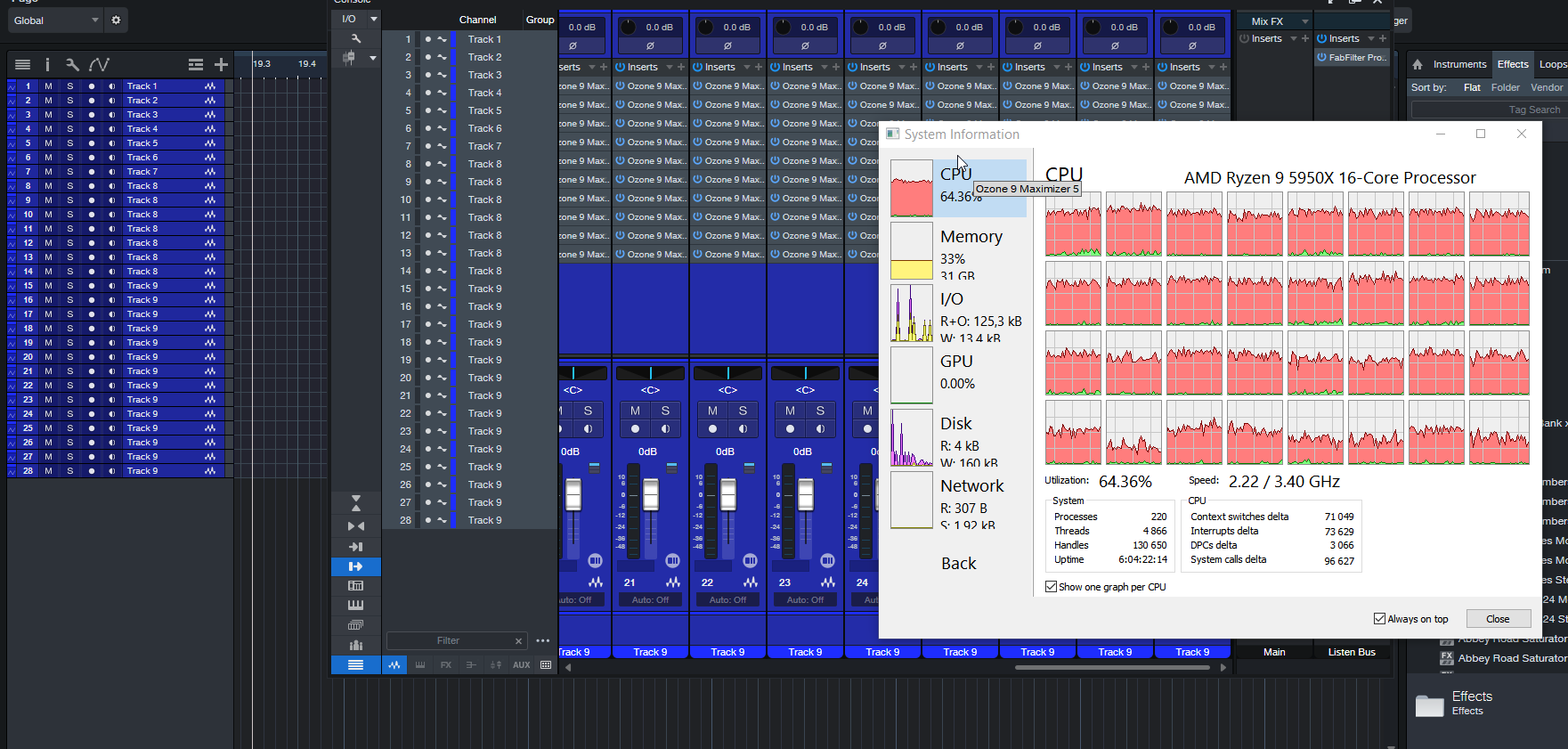The height and width of the screenshot is (749, 1568).
Task: Switch to the Effects browser tab
Action: [1513, 64]
